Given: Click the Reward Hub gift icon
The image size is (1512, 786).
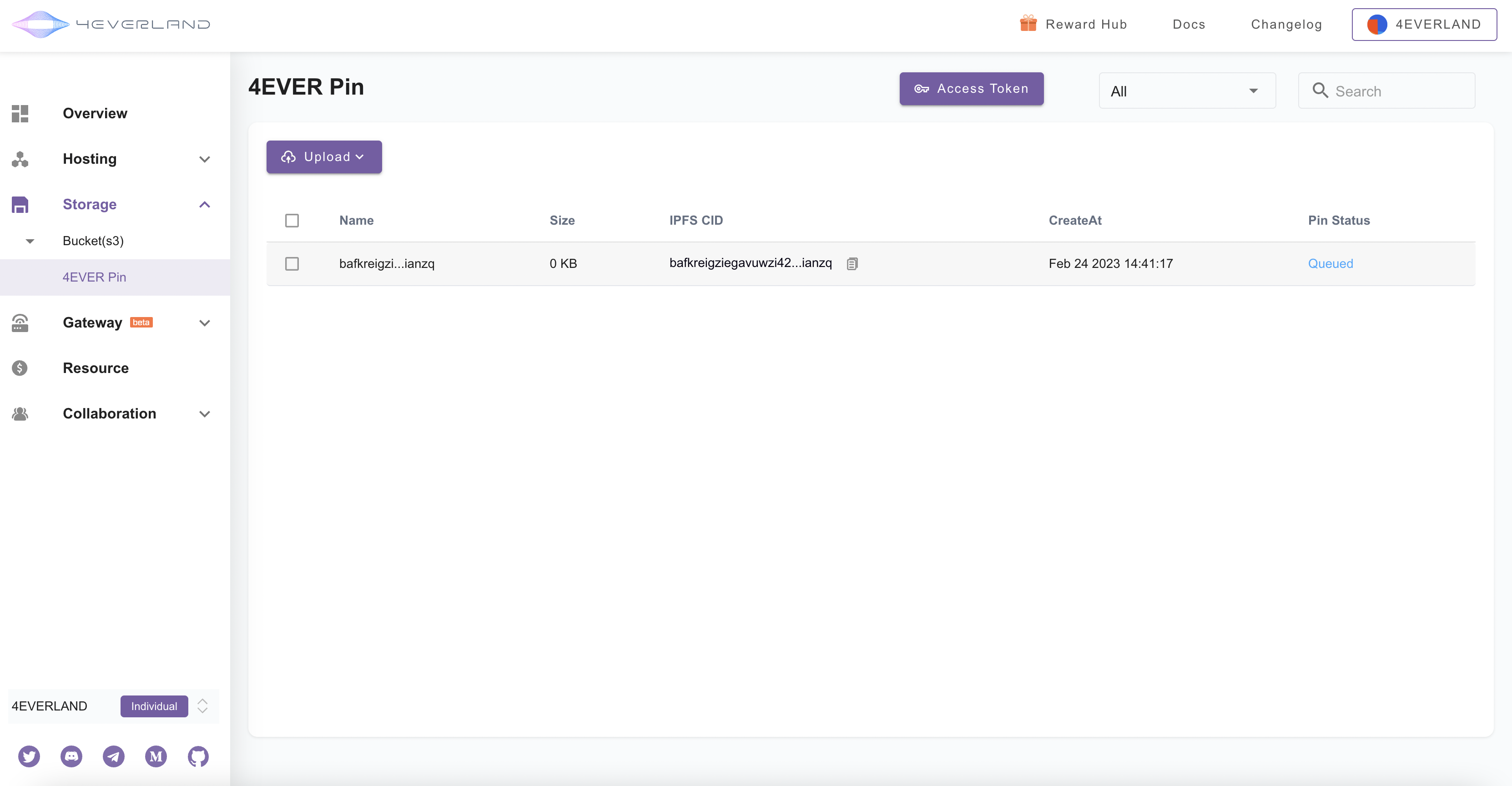Looking at the screenshot, I should 1028,24.
